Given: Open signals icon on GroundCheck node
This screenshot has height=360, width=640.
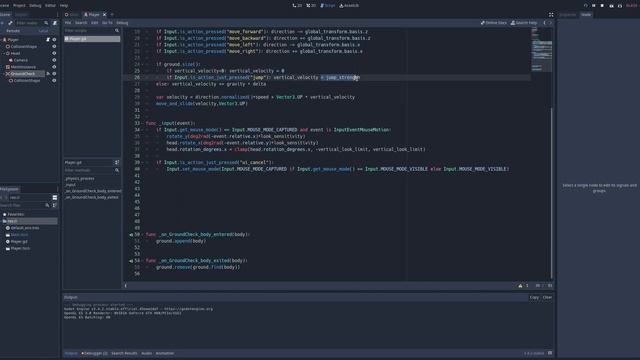Looking at the screenshot, I should 48,73.
